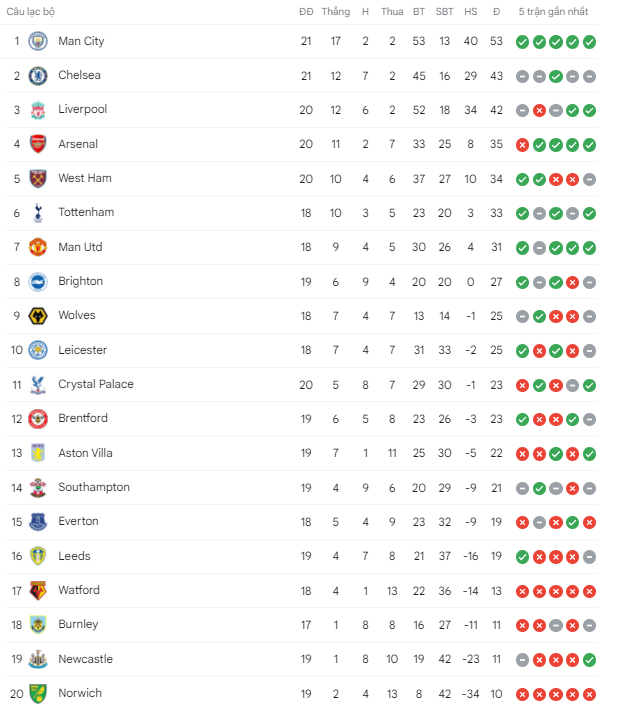Open the Tottenham team link
This screenshot has width=619, height=715.
[86, 212]
